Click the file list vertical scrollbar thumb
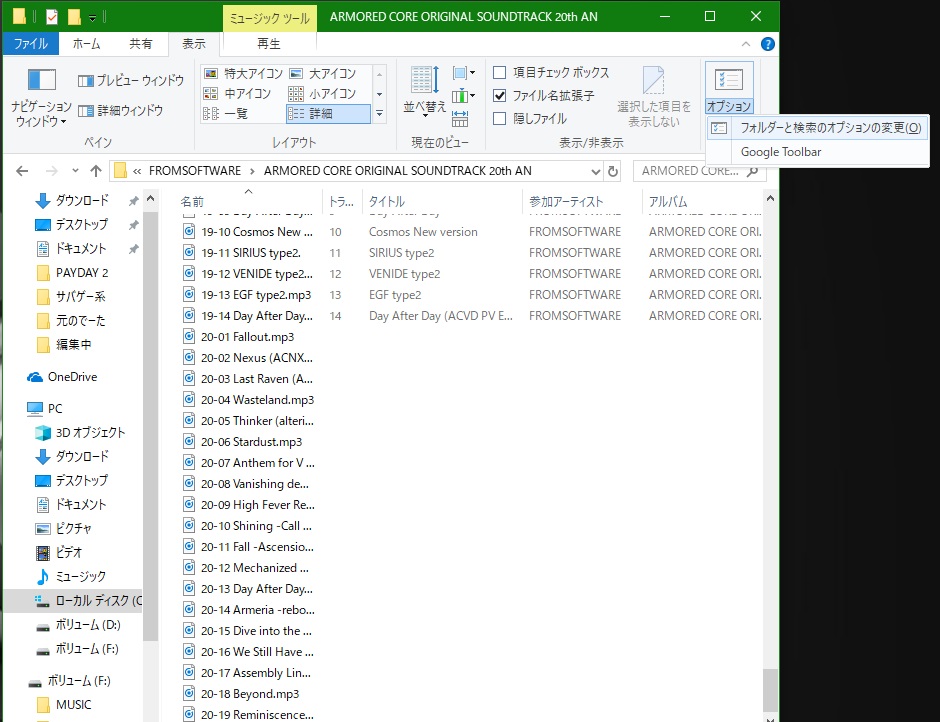The height and width of the screenshot is (722, 940). (770, 690)
